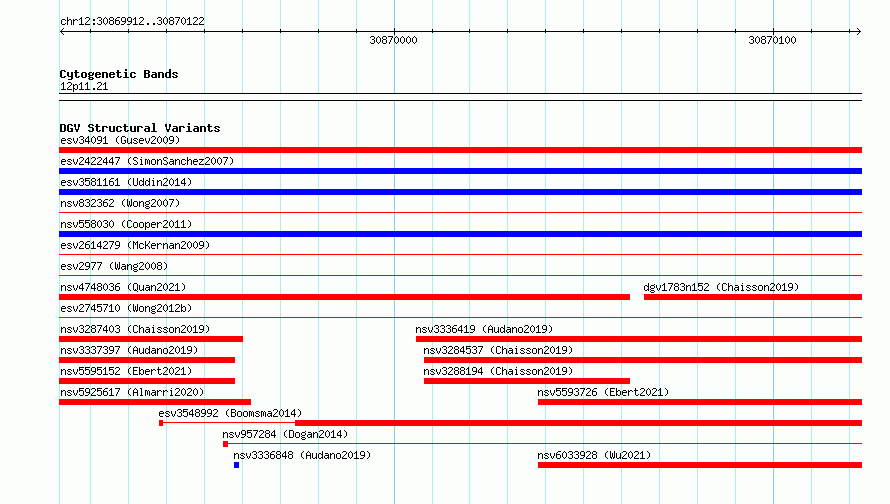The width and height of the screenshot is (890, 504).
Task: Open nsv3288194 (Chaisson2019) label
Action: (498, 371)
